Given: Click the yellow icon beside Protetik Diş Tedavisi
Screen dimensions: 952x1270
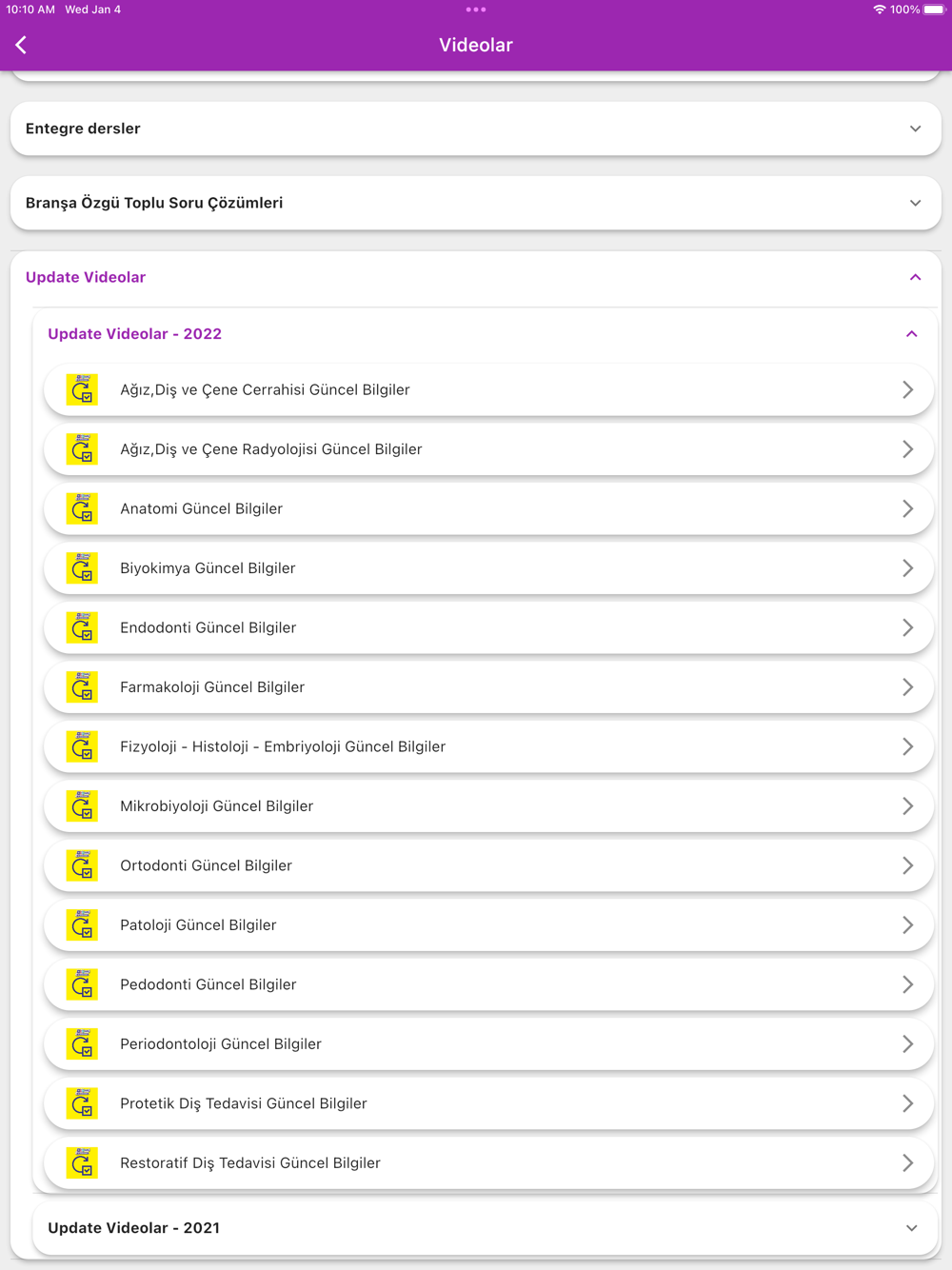Looking at the screenshot, I should click(x=82, y=1103).
